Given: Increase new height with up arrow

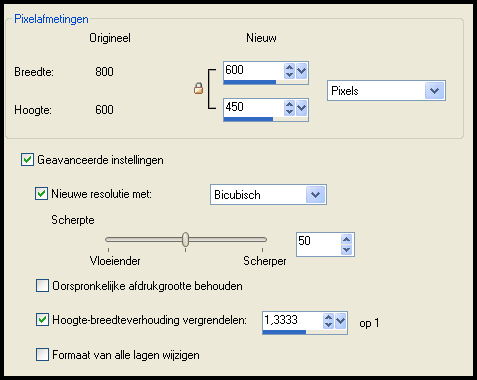Looking at the screenshot, I should point(289,104).
